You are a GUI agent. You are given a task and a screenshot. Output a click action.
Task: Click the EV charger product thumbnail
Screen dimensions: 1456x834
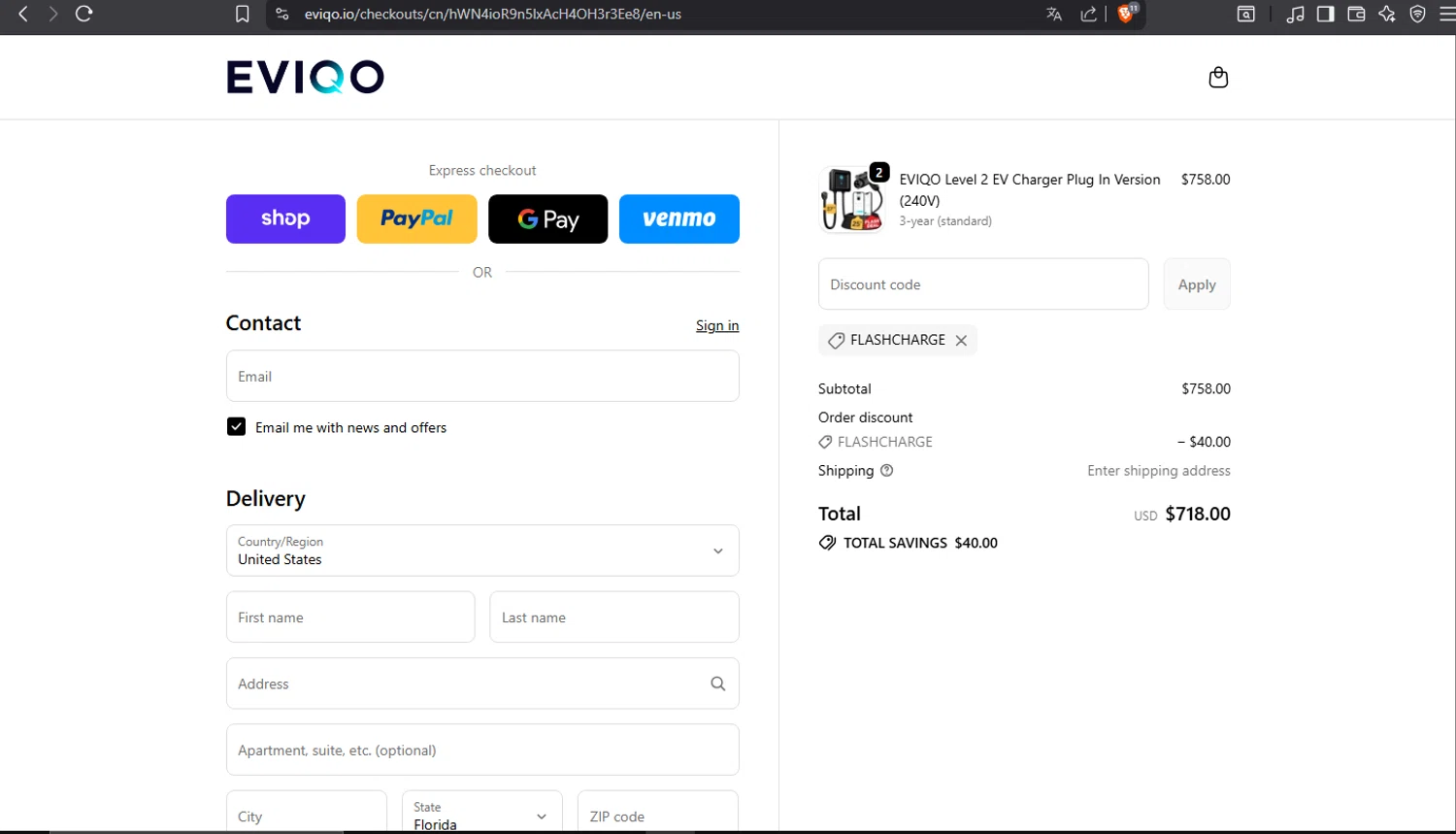852,199
